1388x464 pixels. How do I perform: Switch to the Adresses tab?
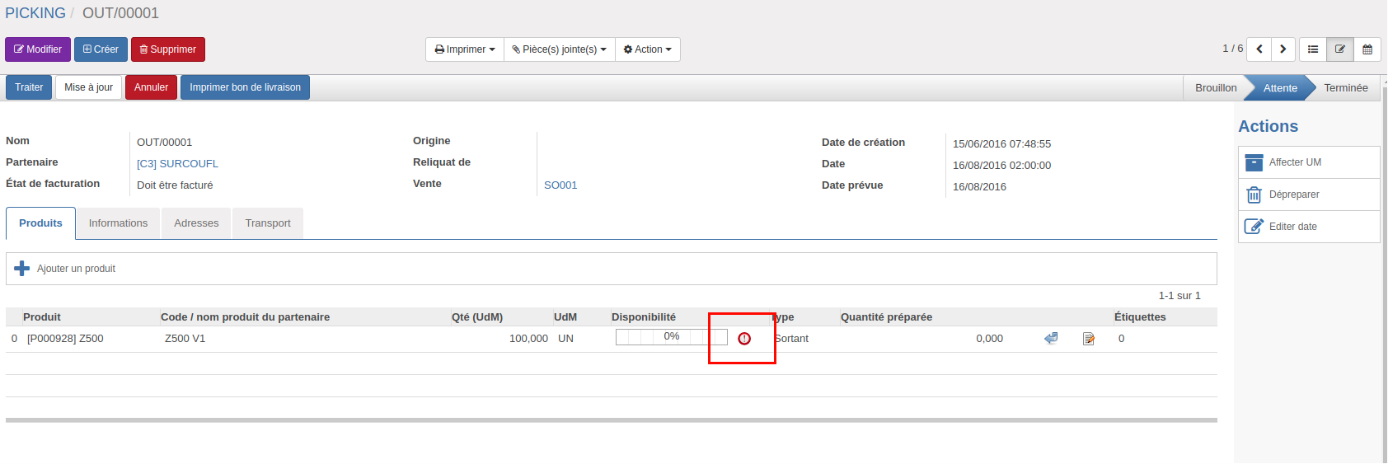(196, 223)
